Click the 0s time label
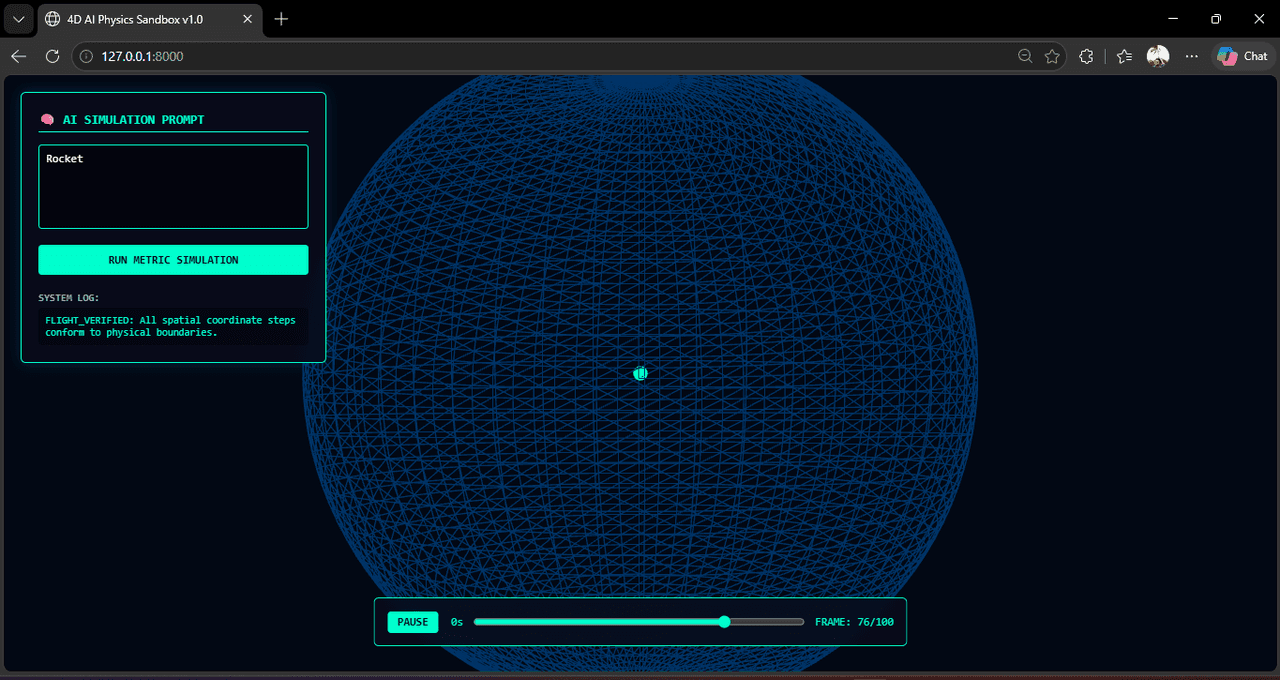1280x680 pixels. coord(457,622)
